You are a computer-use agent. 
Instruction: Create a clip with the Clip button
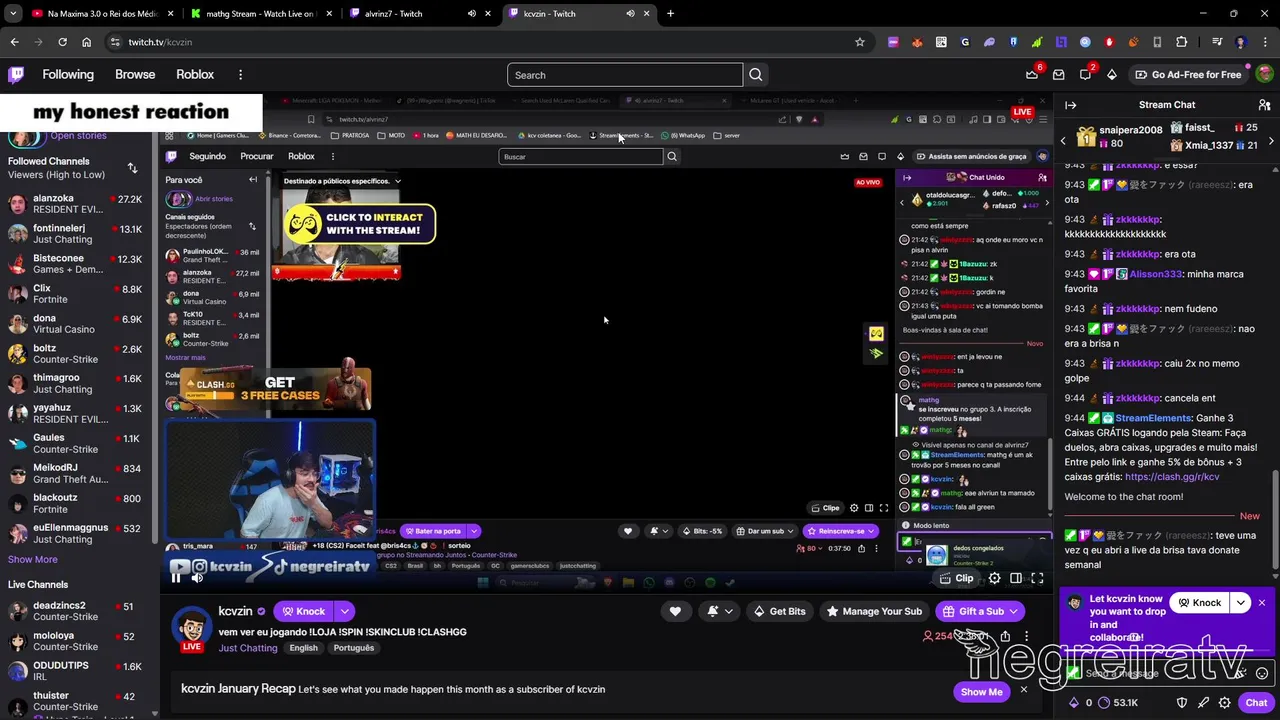point(957,578)
